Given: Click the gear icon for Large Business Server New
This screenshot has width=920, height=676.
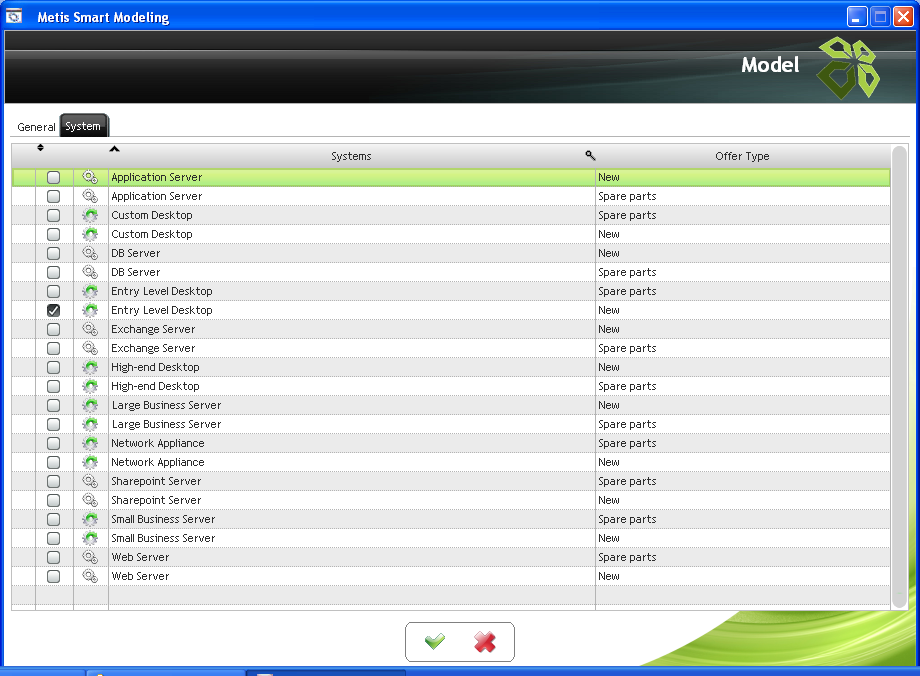Looking at the screenshot, I should [90, 405].
